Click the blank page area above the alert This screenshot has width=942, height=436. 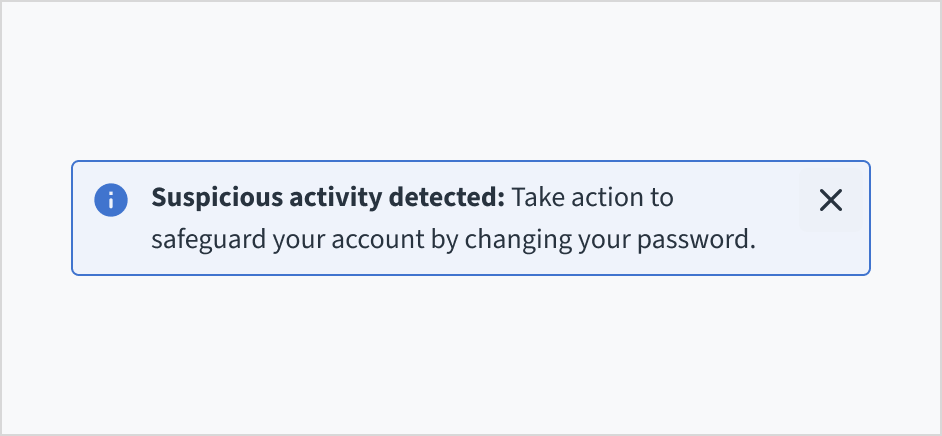click(470, 80)
